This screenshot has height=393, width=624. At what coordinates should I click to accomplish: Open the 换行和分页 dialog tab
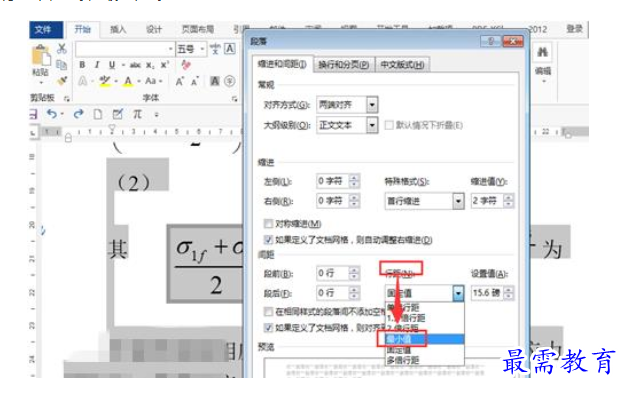click(343, 65)
